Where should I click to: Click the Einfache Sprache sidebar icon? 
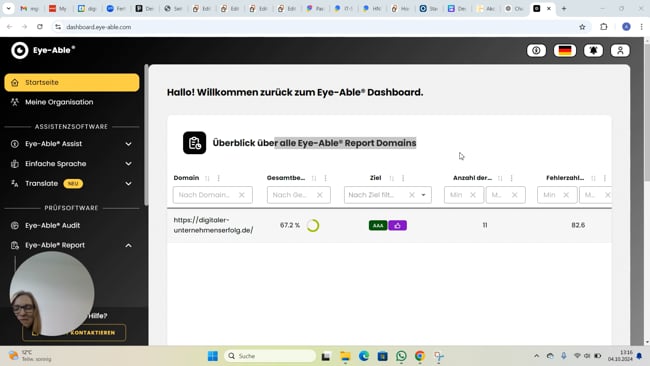pyautogui.click(x=15, y=164)
